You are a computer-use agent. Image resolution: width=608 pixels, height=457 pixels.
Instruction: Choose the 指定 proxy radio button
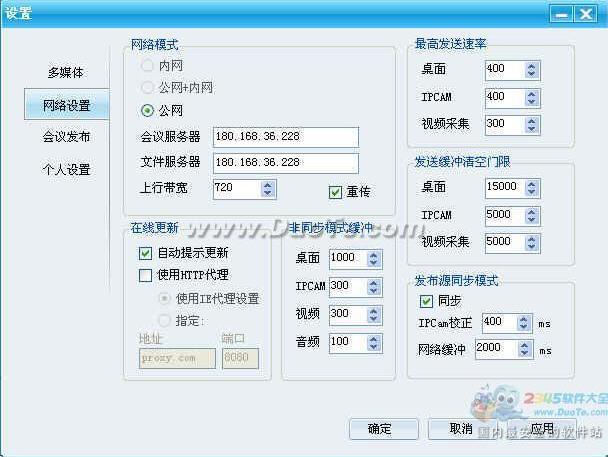(164, 321)
